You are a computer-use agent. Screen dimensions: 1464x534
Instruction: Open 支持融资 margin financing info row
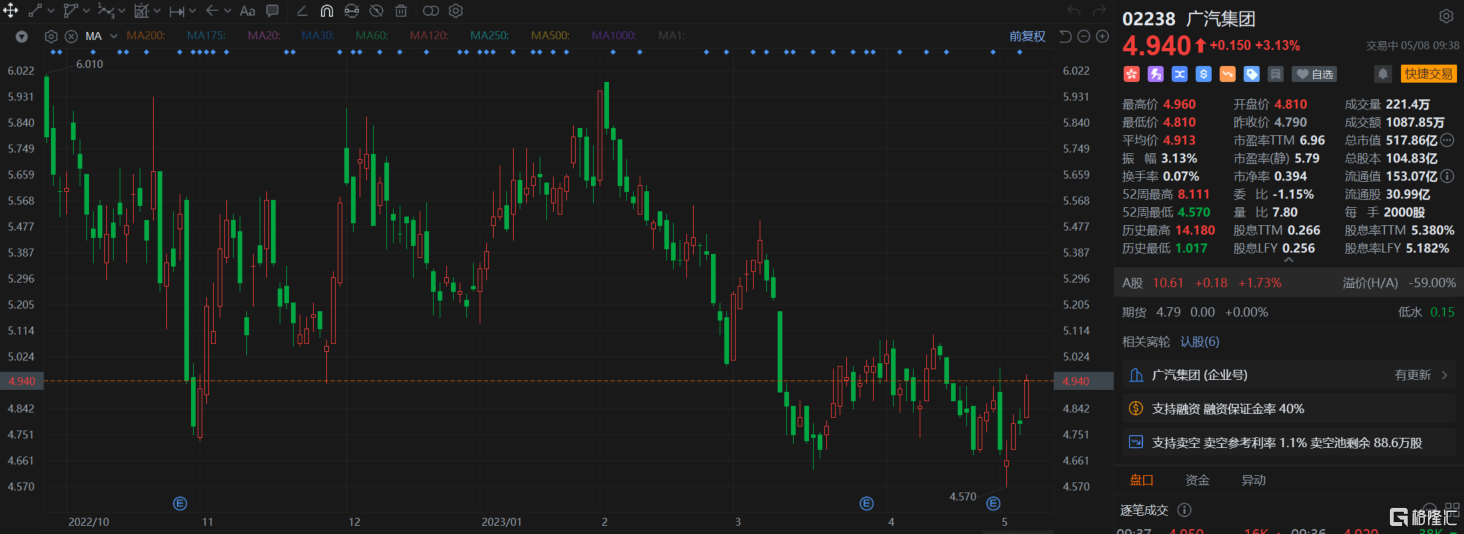[x=1289, y=408]
